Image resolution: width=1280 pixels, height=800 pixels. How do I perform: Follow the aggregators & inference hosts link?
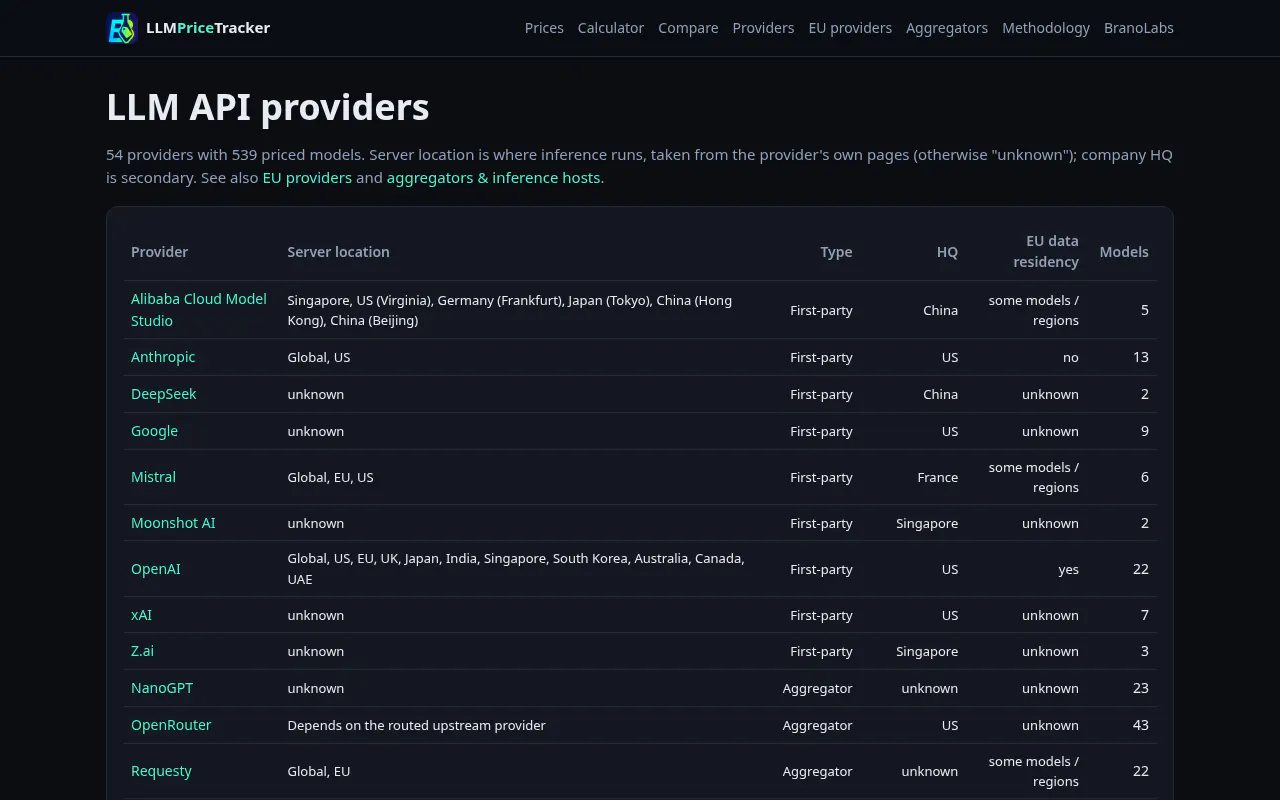click(x=493, y=178)
